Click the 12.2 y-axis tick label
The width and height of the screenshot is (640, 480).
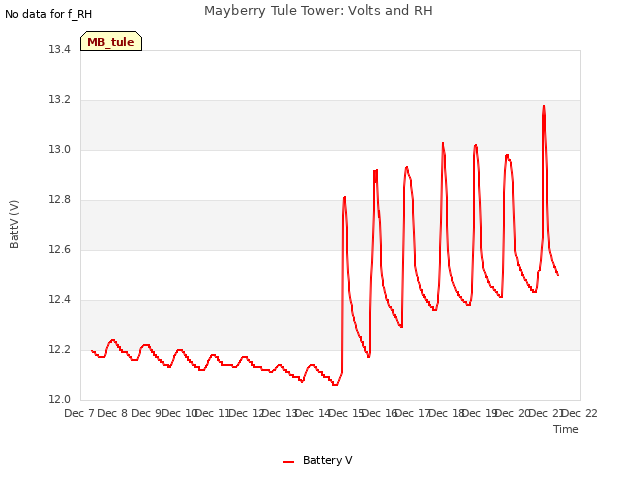[60, 350]
